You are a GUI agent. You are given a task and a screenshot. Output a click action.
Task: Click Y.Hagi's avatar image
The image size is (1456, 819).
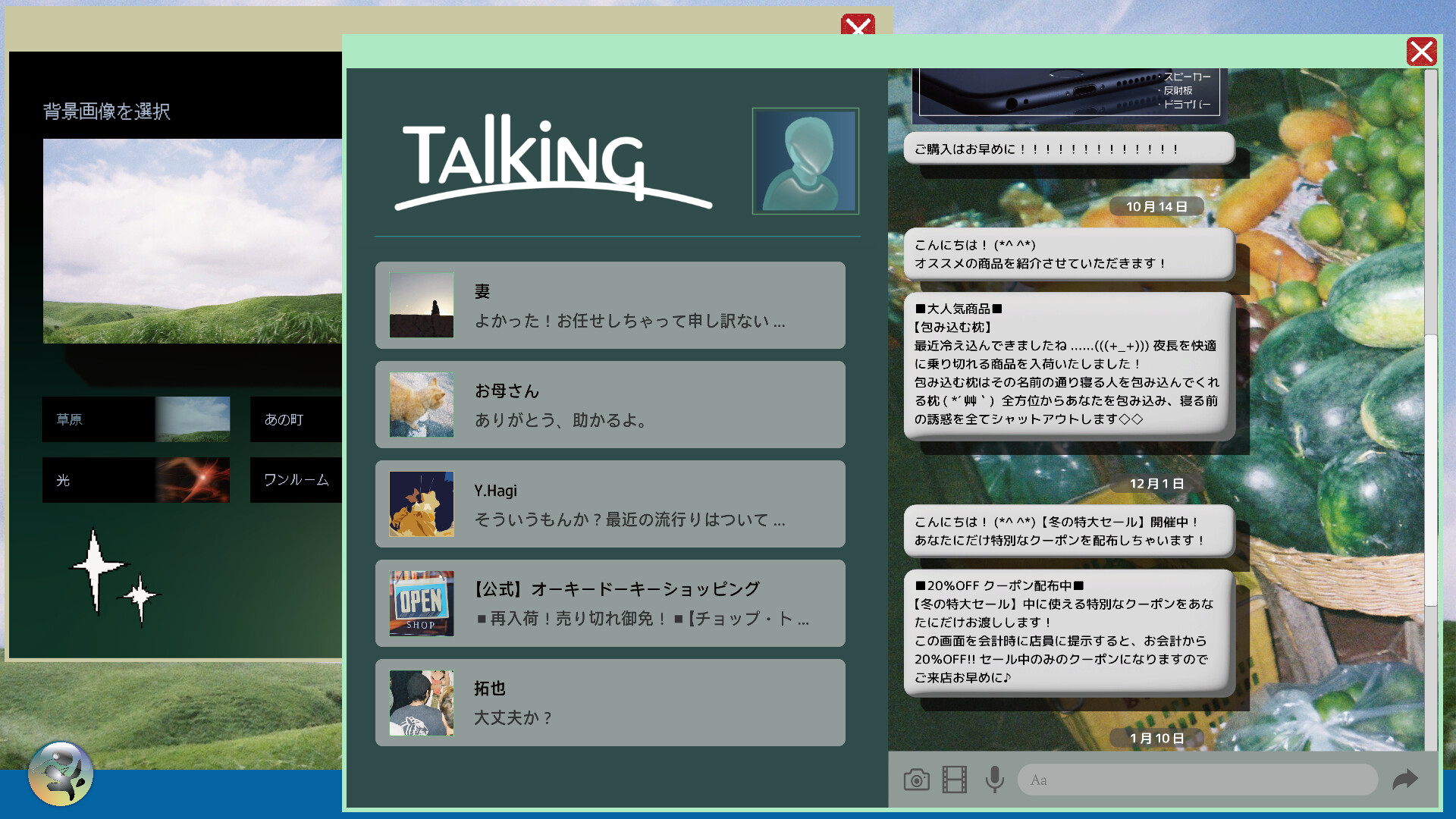(422, 504)
